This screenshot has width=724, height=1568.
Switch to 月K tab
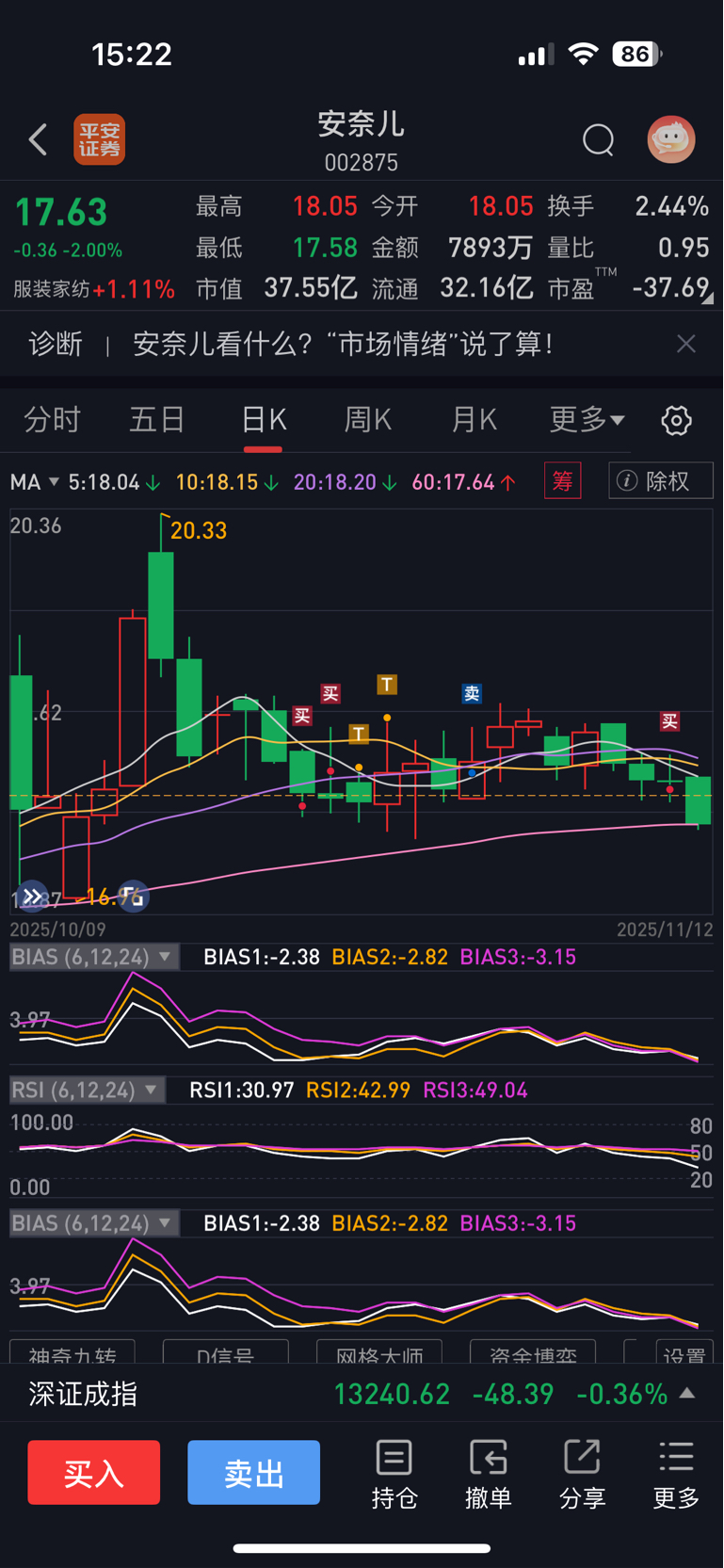point(474,420)
